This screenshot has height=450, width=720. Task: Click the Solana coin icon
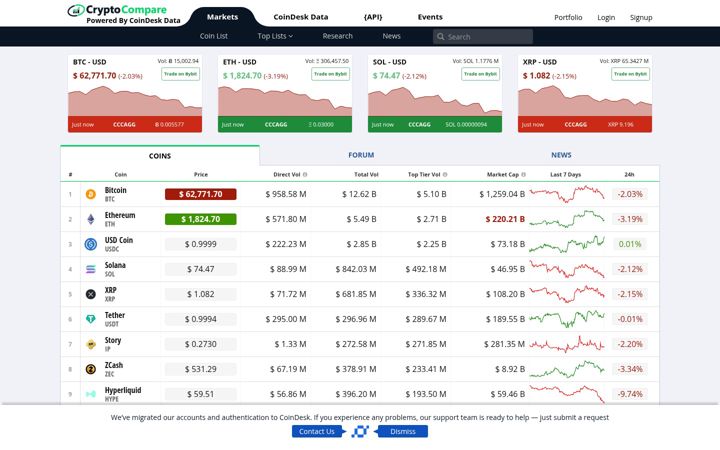click(91, 269)
